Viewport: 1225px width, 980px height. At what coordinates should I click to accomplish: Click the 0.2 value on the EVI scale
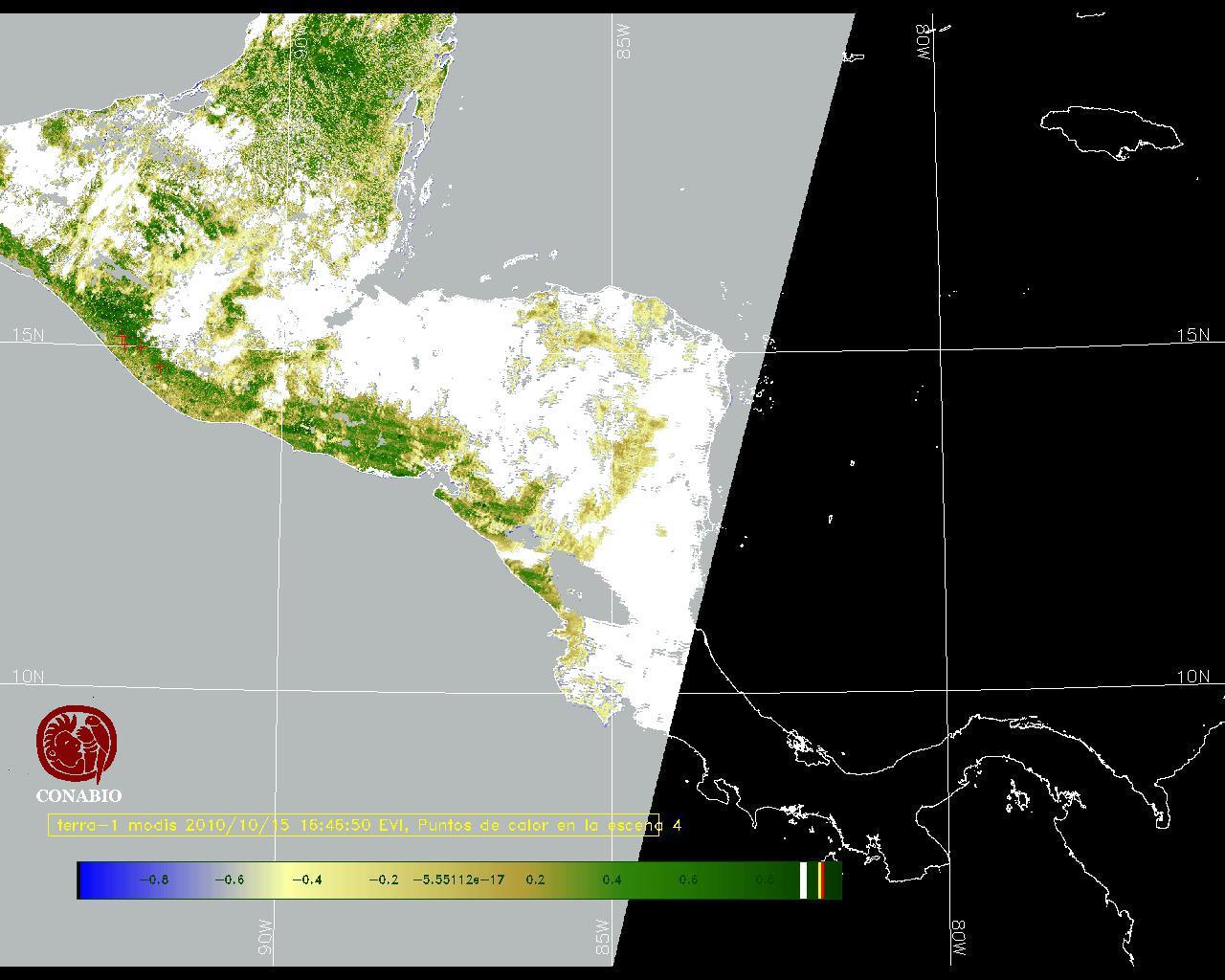pyautogui.click(x=535, y=880)
